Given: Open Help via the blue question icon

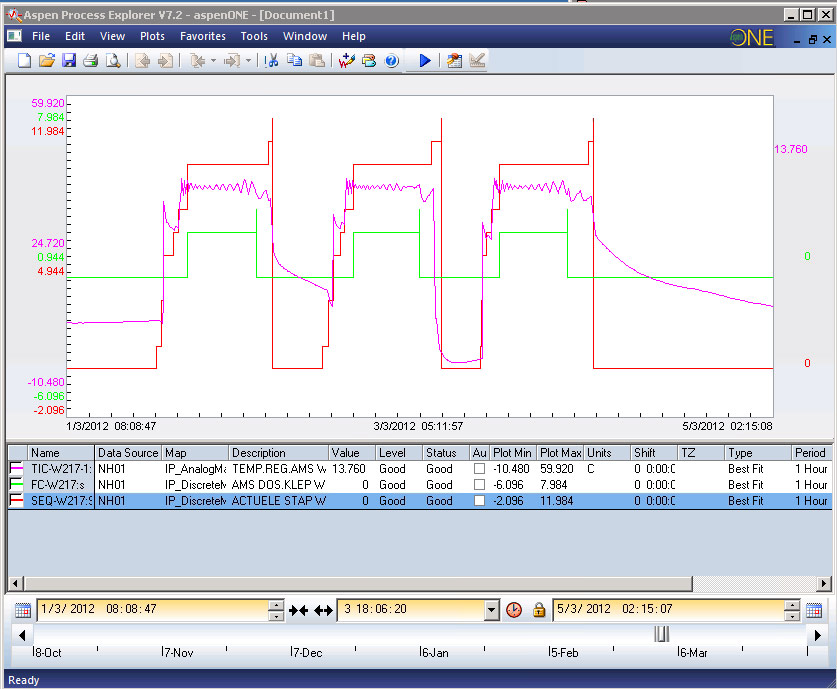Looking at the screenshot, I should tap(391, 60).
